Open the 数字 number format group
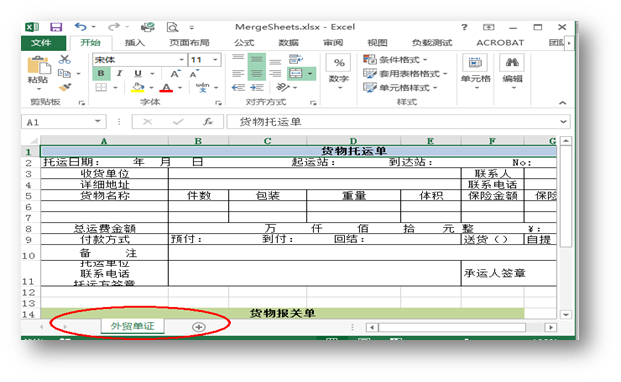The image size is (621, 382). 339,71
